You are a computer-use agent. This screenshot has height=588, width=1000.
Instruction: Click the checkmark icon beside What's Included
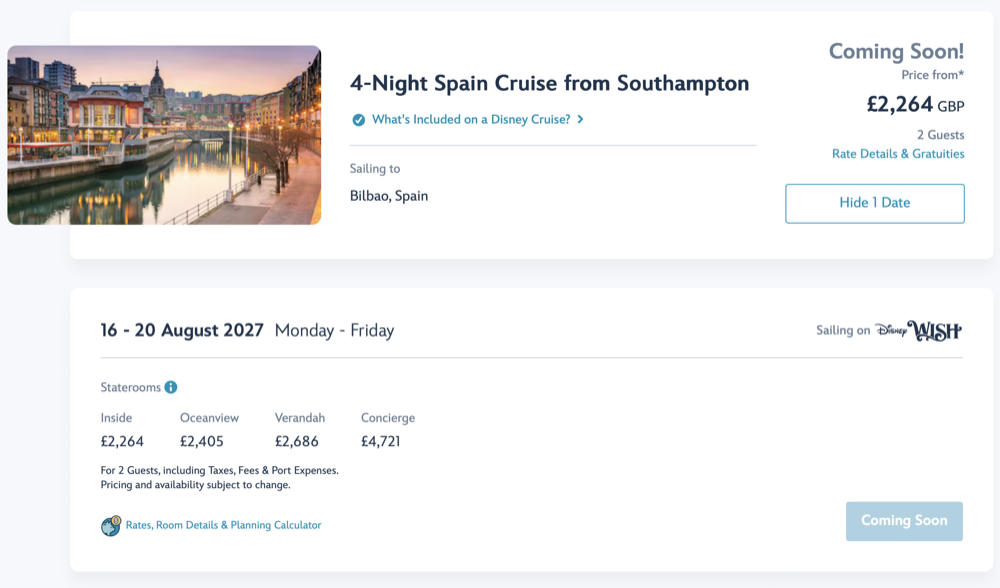[x=358, y=120]
